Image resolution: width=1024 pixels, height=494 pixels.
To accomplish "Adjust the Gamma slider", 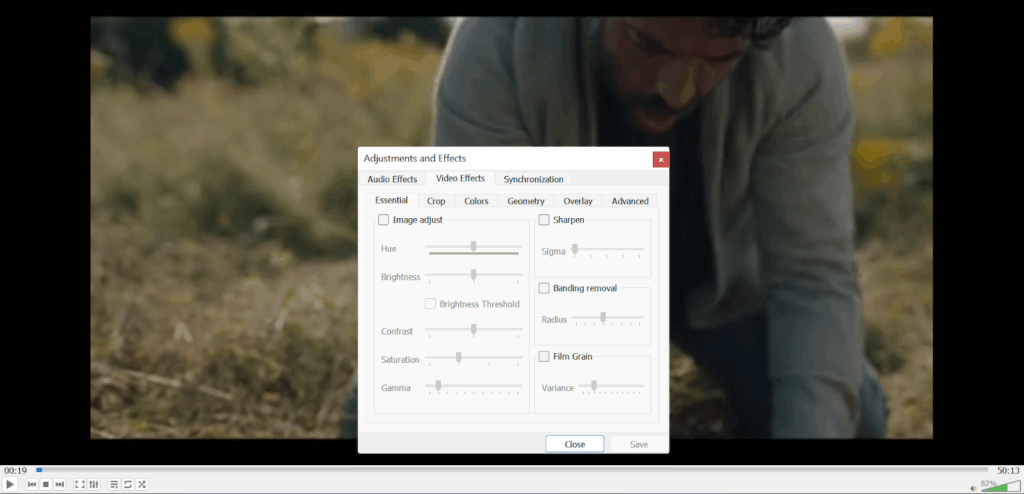I will 473,387.
